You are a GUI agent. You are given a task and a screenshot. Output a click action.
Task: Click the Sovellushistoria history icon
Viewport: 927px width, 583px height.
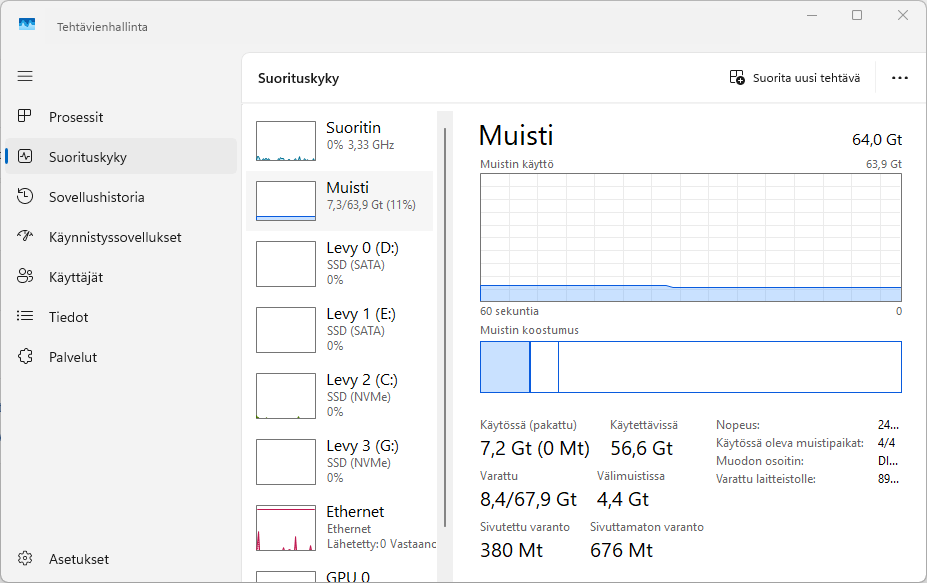pos(26,197)
